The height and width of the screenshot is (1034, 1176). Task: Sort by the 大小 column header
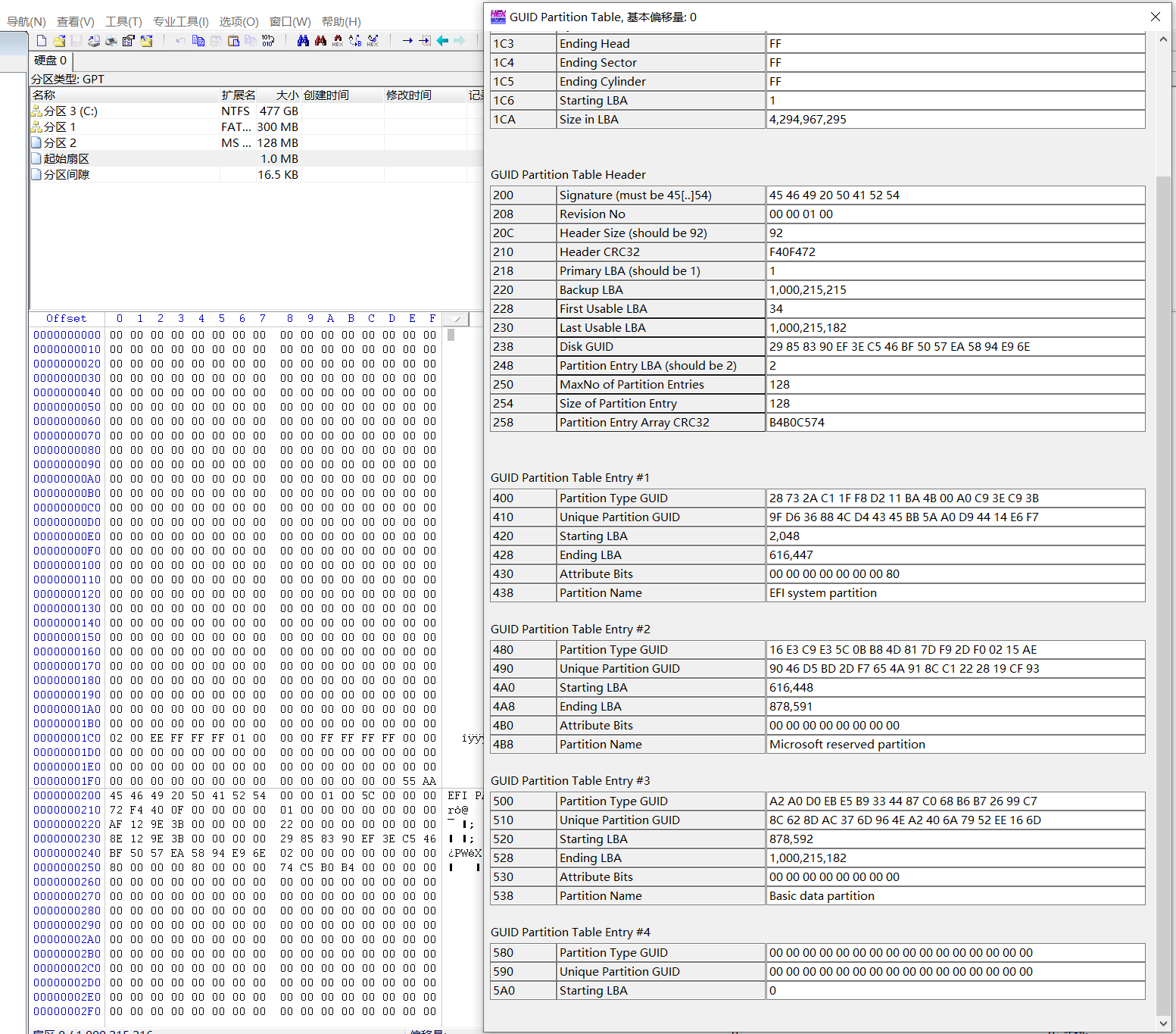tap(279, 95)
